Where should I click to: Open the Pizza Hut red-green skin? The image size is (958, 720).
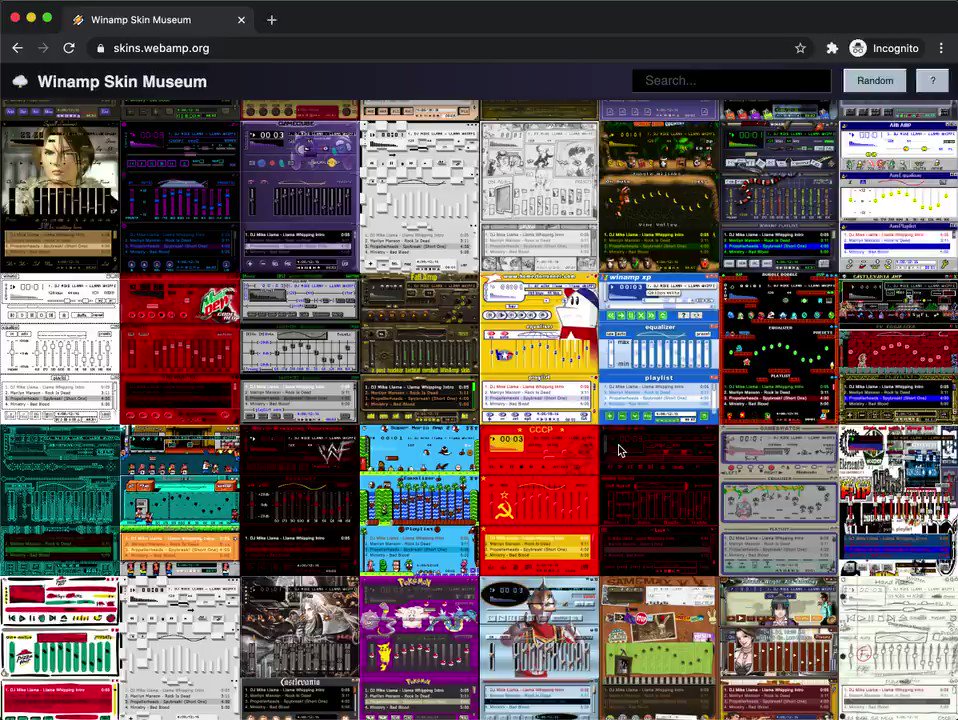(60, 648)
